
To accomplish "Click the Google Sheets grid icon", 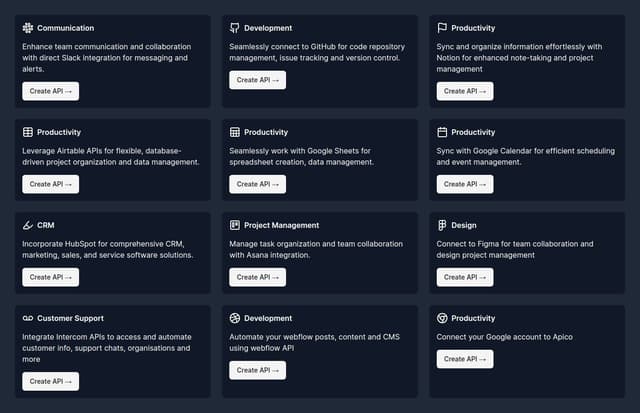I will tap(235, 132).
